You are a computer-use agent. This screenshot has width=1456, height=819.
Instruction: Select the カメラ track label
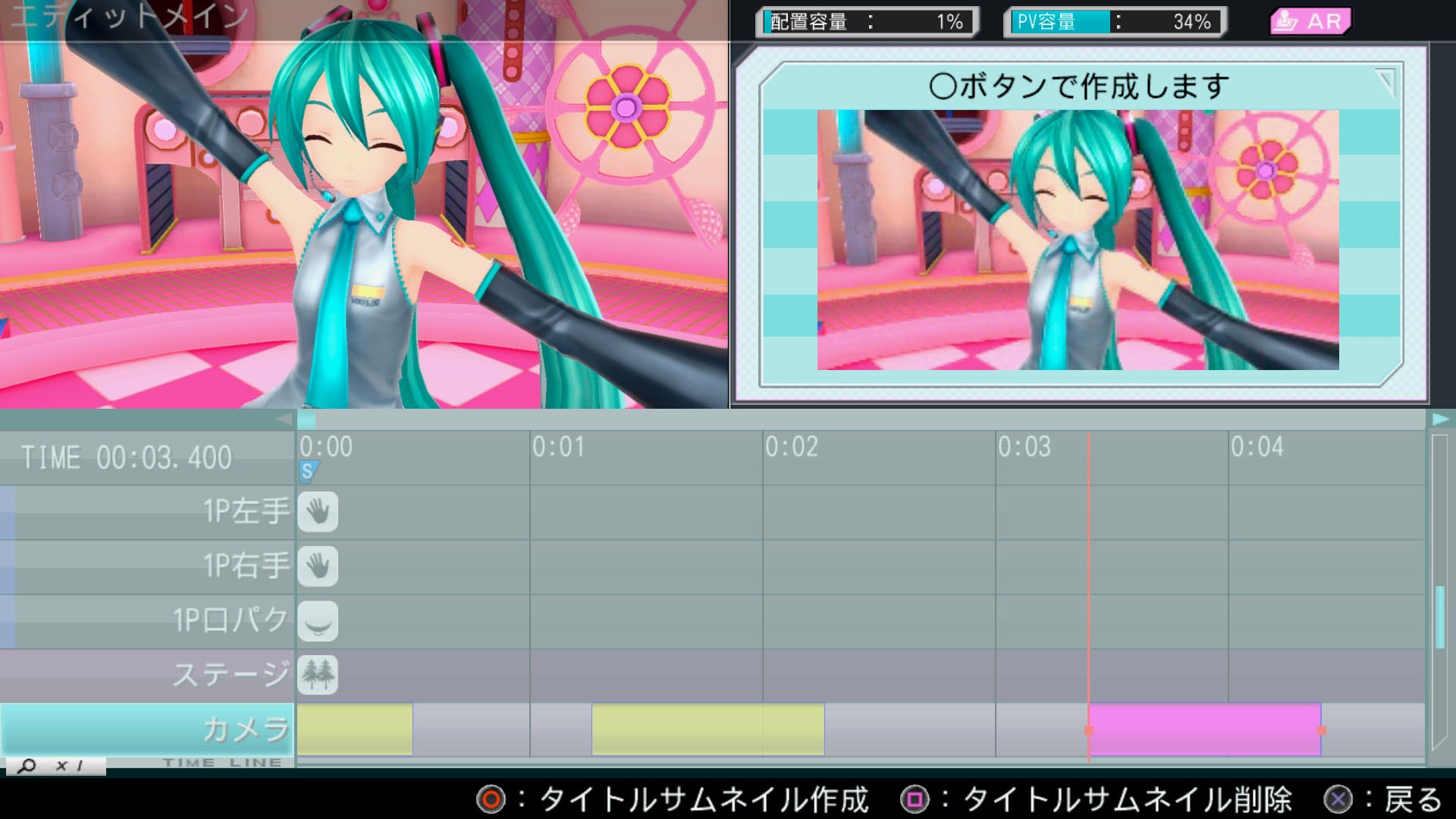click(148, 729)
